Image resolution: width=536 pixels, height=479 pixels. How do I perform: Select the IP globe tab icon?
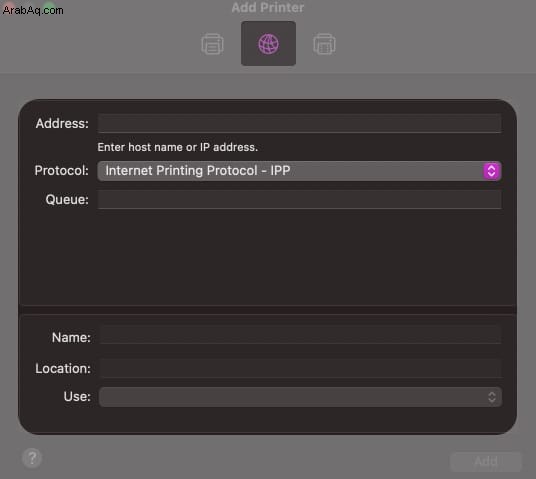[268, 43]
